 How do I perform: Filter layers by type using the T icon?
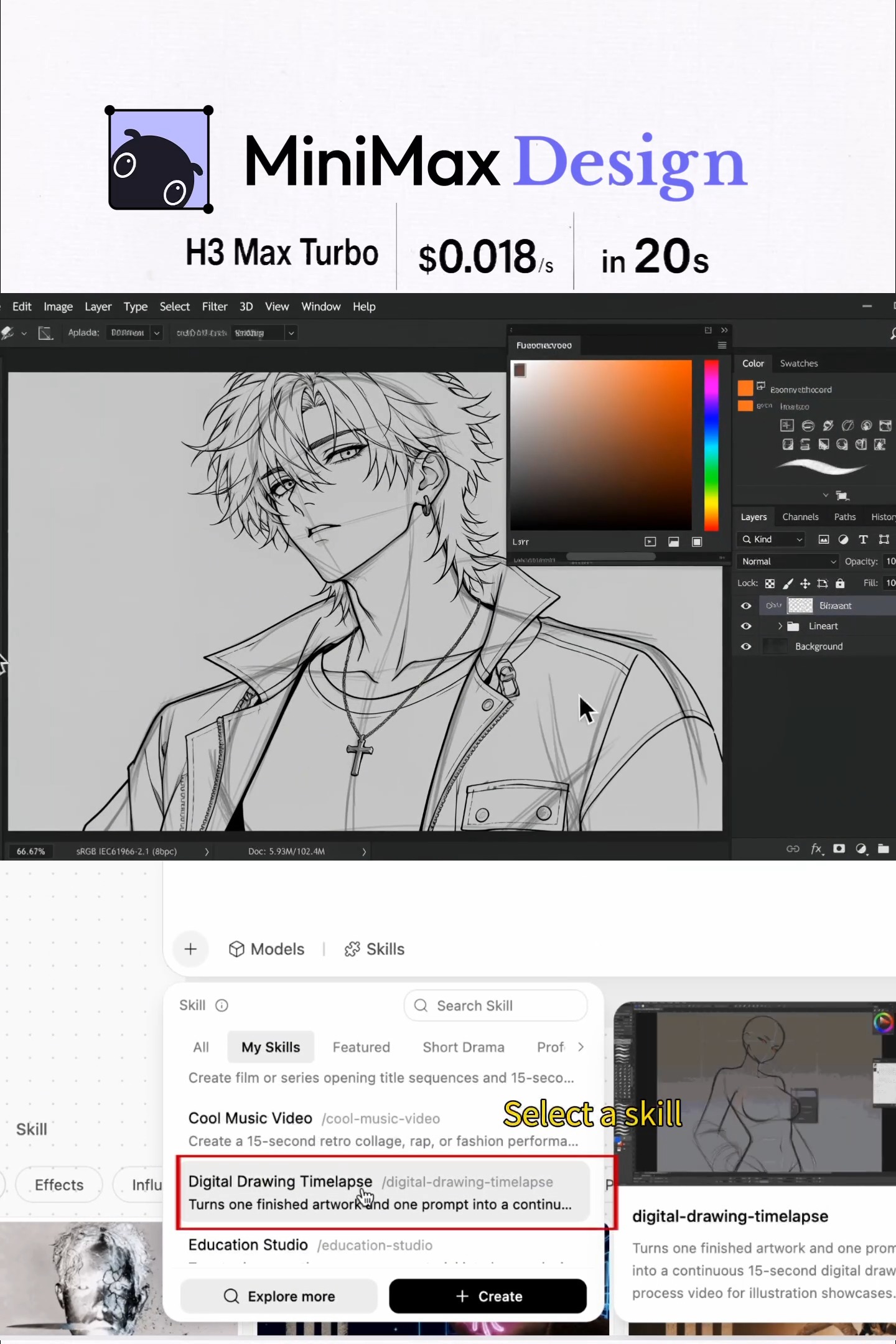tap(863, 539)
